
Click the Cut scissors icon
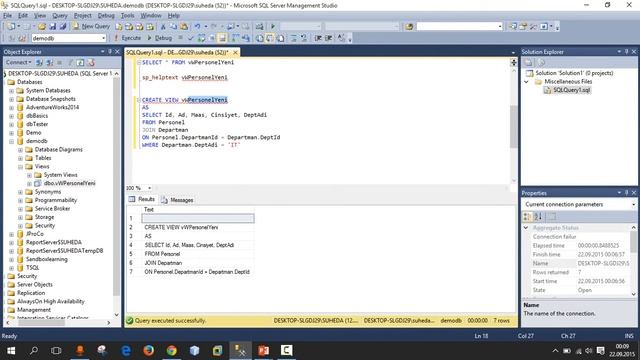click(x=163, y=27)
